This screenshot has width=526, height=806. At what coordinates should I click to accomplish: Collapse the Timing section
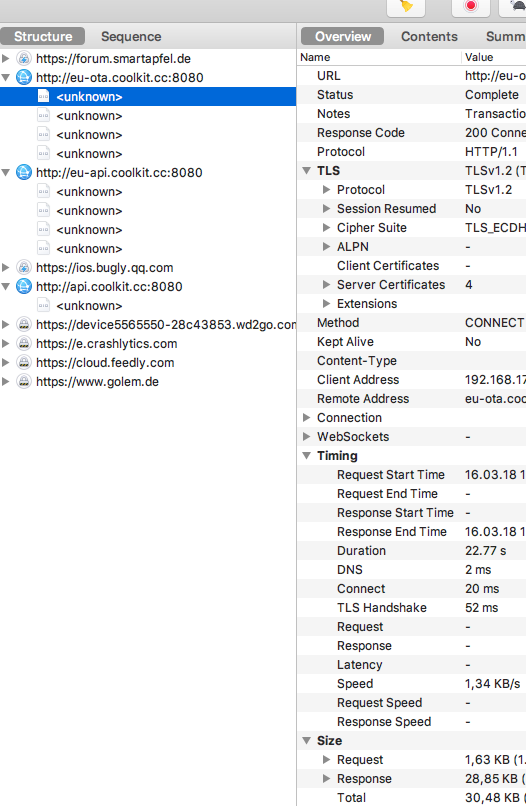[306, 455]
